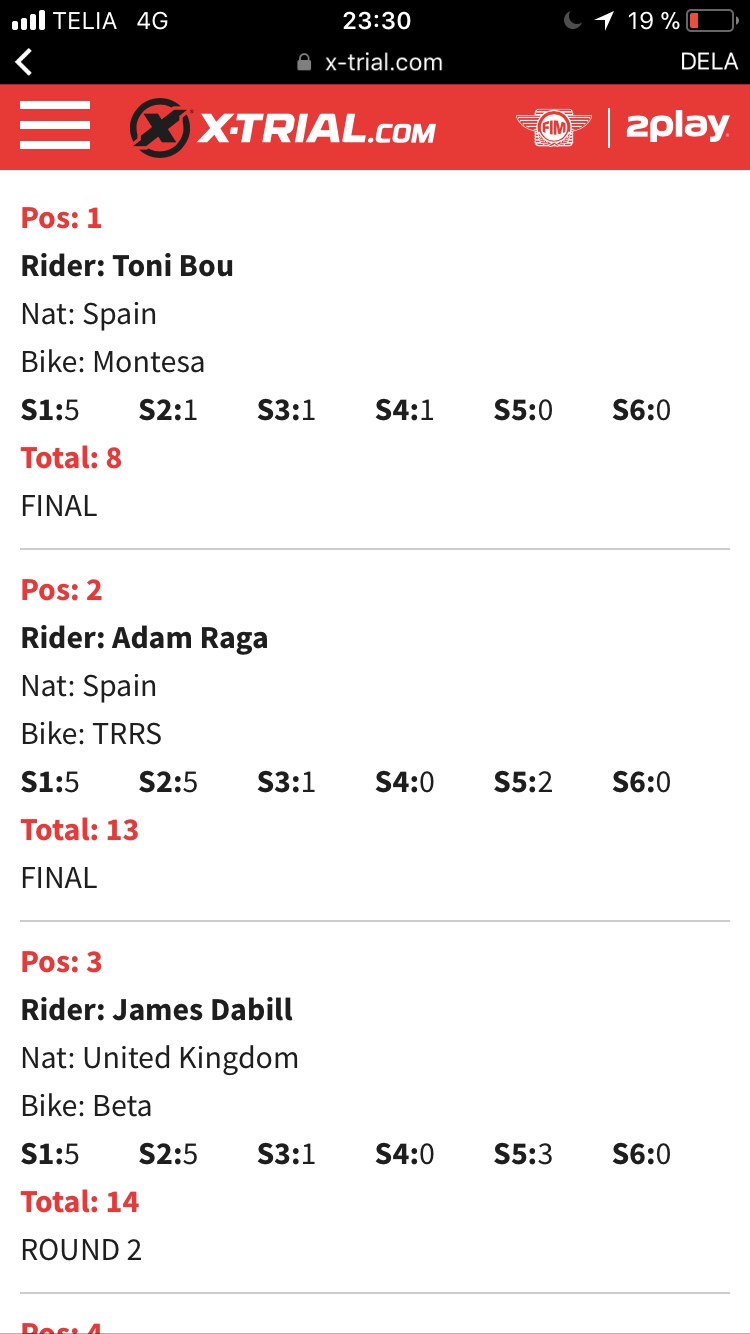Tap the Total: 13 score
Viewport: 750px width, 1334px height.
[80, 830]
